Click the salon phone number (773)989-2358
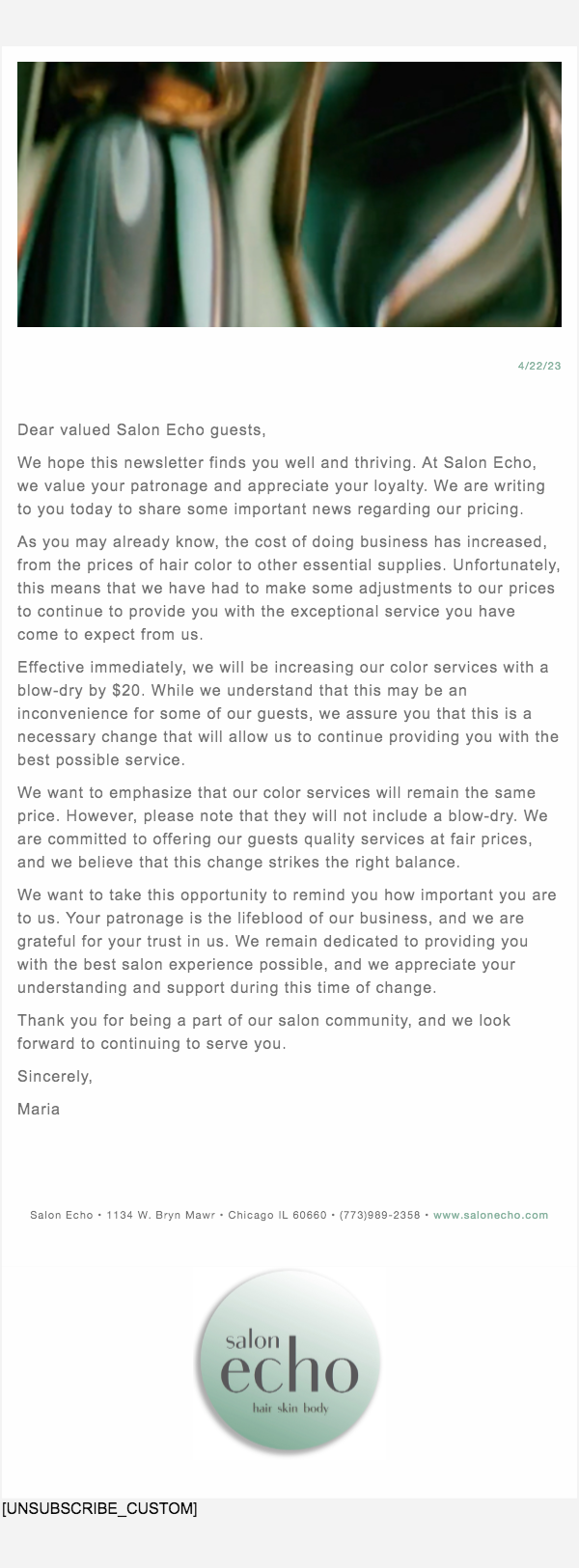 coord(379,1215)
